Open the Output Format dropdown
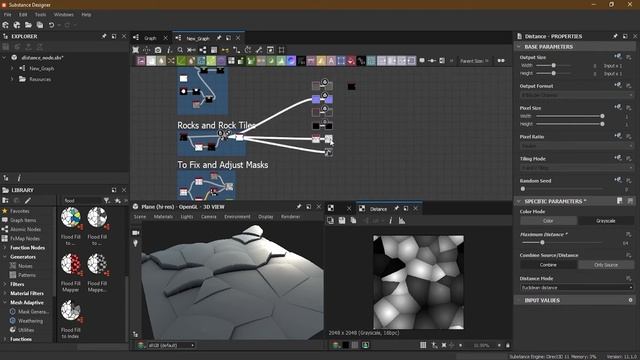This screenshot has width=640, height=360. coord(577,95)
